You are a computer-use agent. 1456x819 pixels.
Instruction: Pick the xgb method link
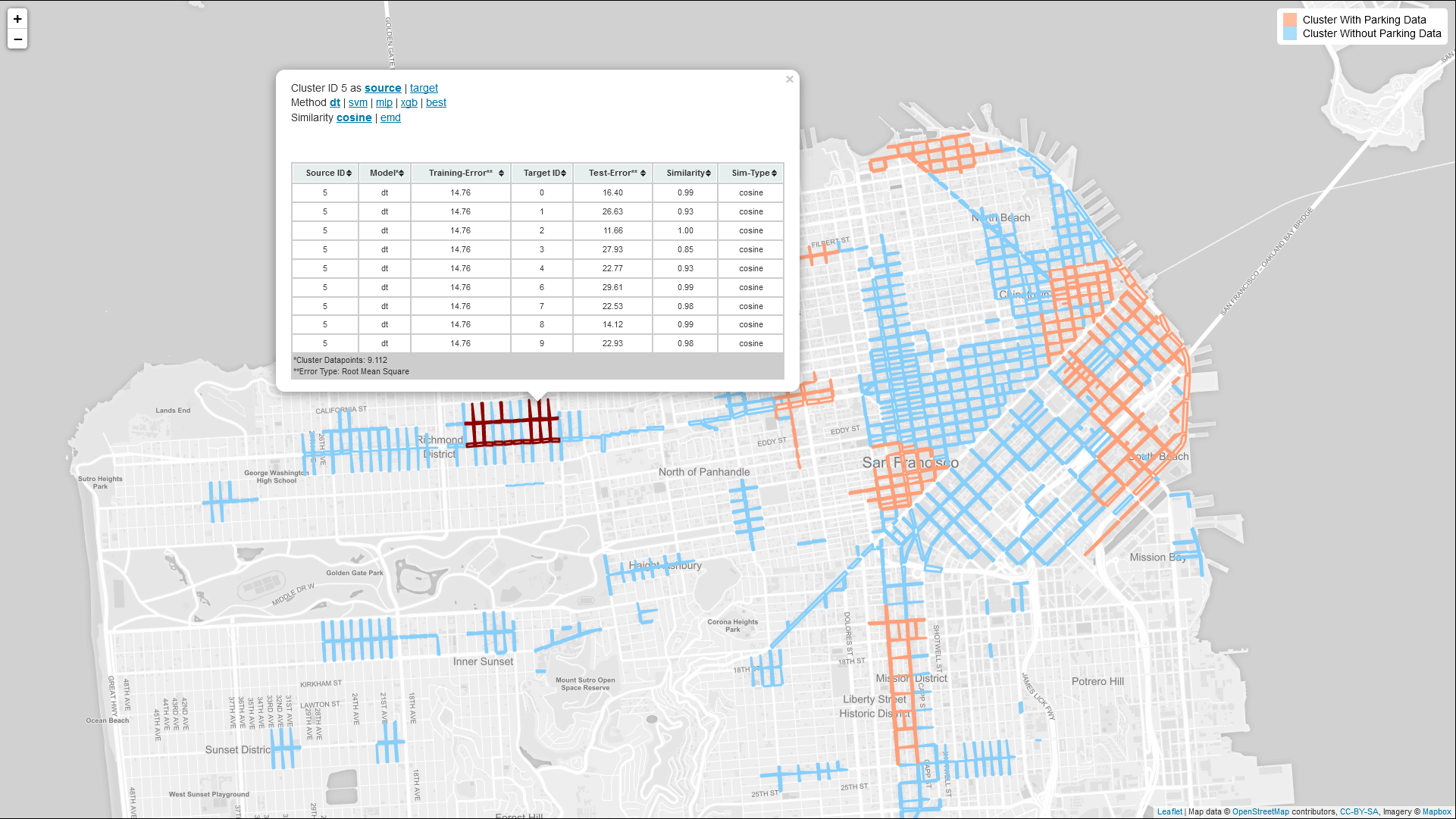[409, 102]
